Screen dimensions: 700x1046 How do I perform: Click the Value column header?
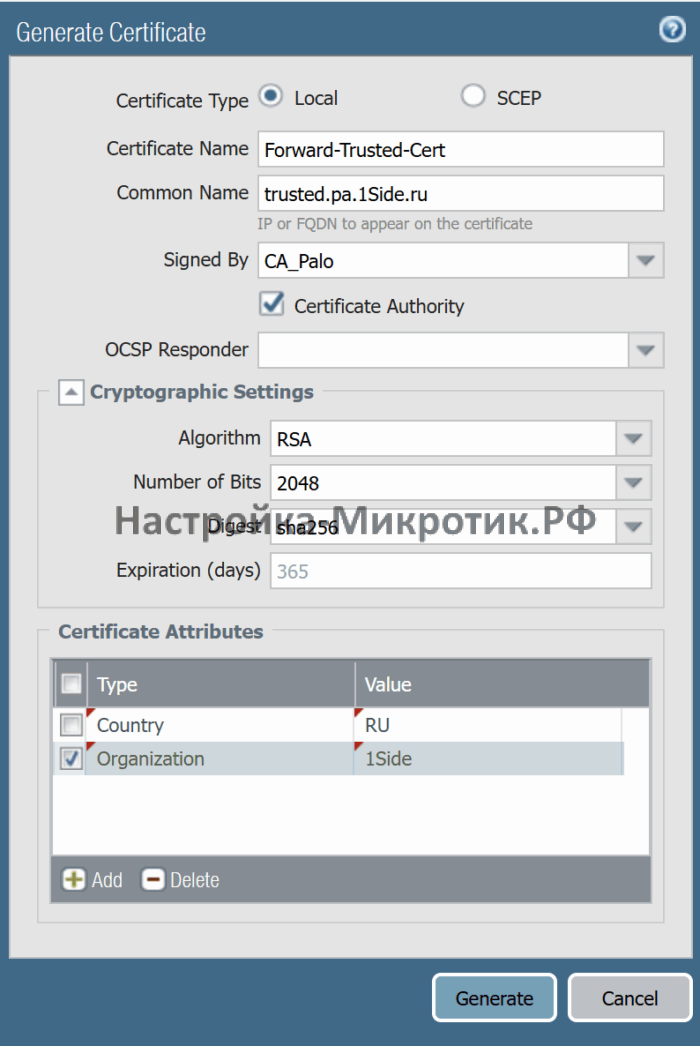[502, 684]
